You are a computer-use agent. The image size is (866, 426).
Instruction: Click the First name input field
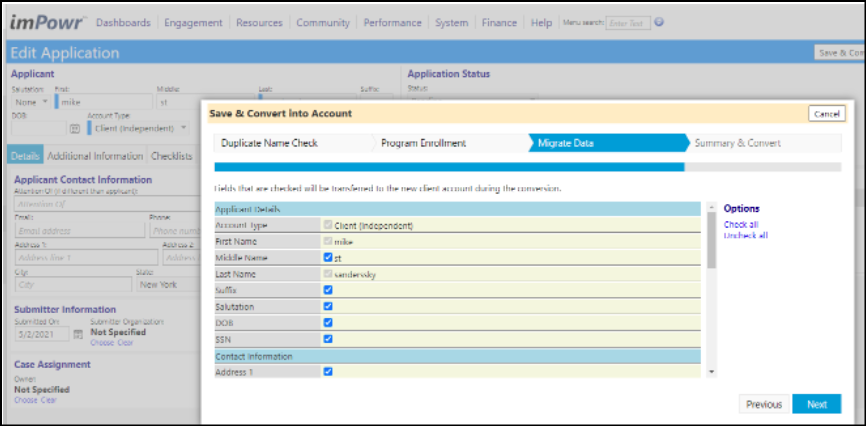[104, 102]
